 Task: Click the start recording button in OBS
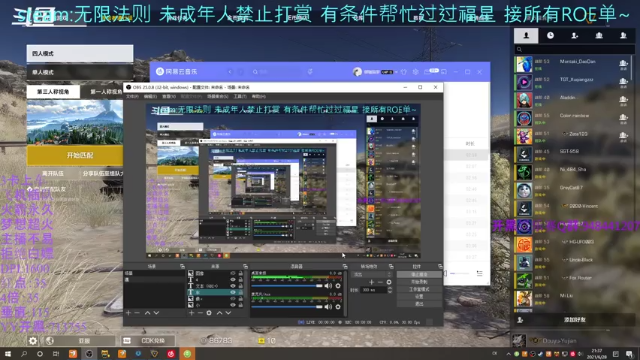point(419,282)
